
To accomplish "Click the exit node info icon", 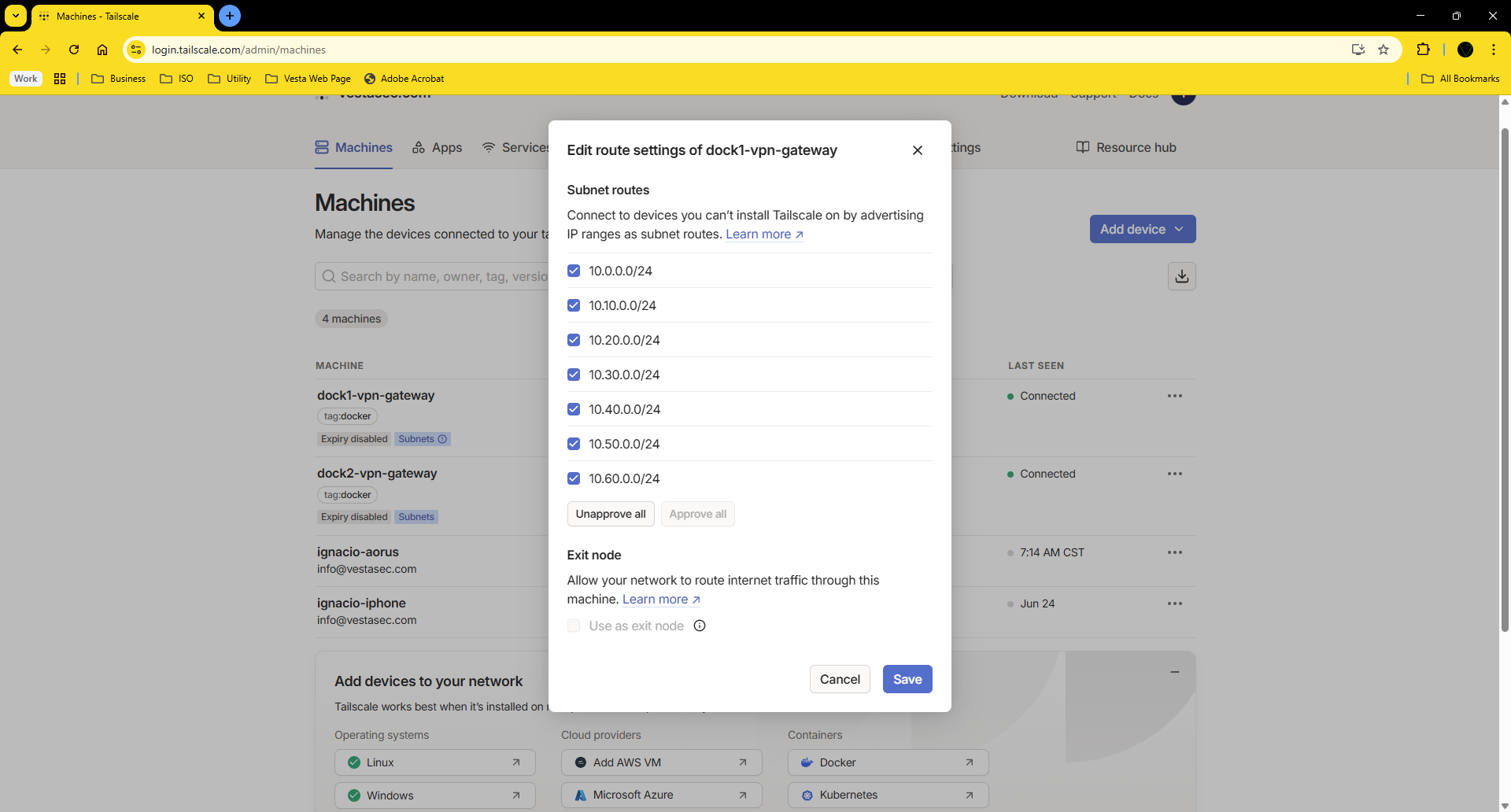I will tap(700, 626).
